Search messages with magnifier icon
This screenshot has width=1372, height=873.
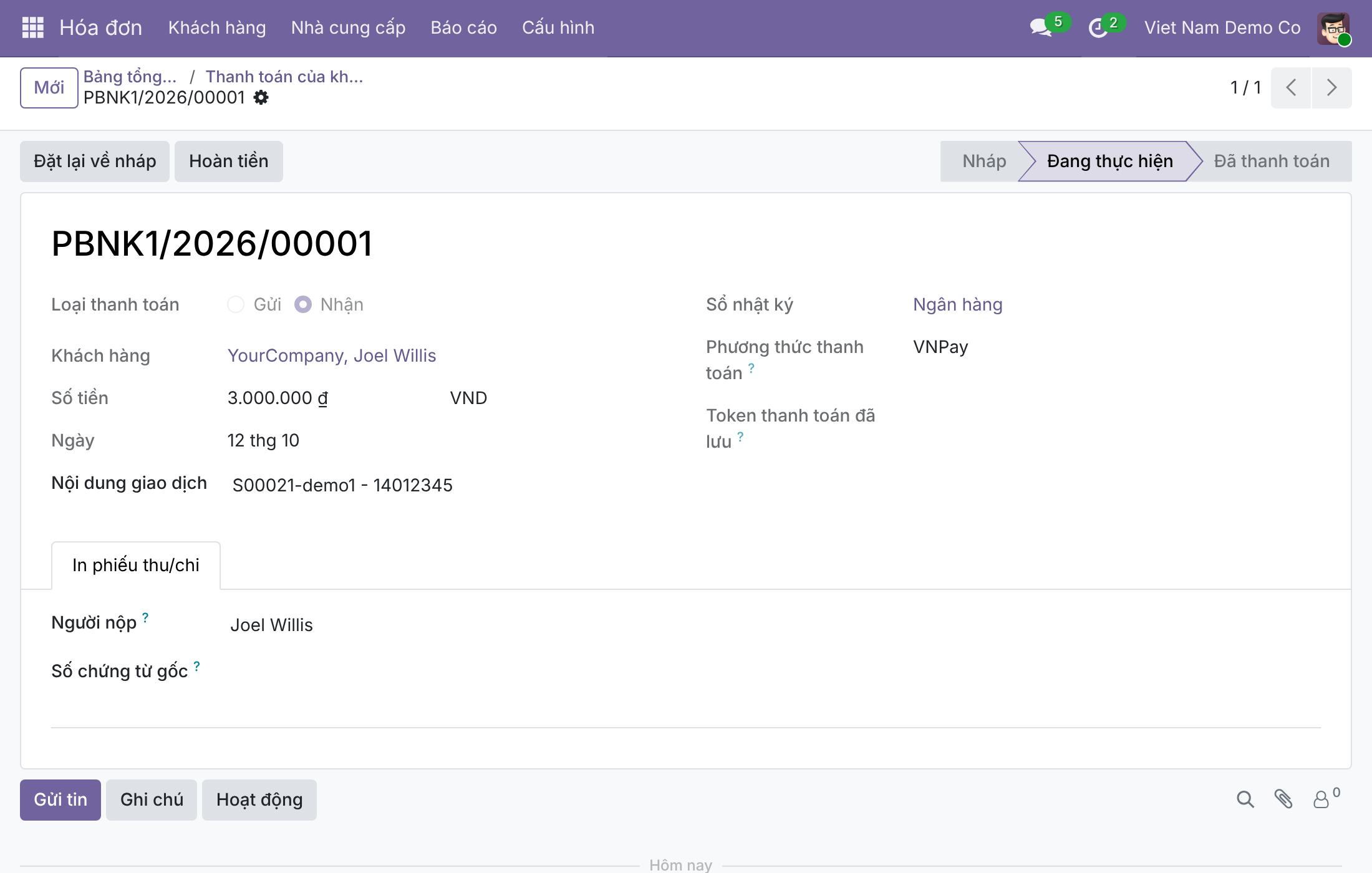point(1245,799)
